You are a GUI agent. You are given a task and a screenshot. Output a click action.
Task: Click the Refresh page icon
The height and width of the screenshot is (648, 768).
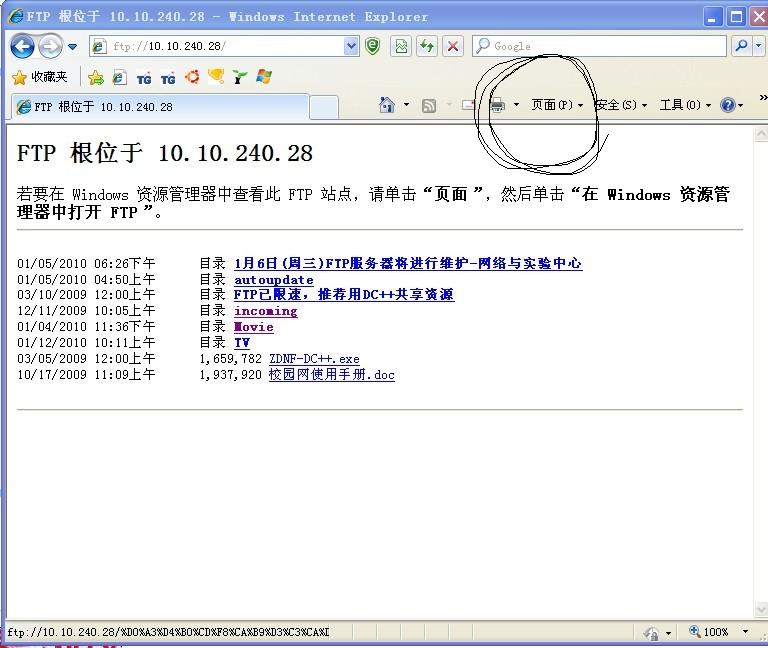pyautogui.click(x=427, y=47)
